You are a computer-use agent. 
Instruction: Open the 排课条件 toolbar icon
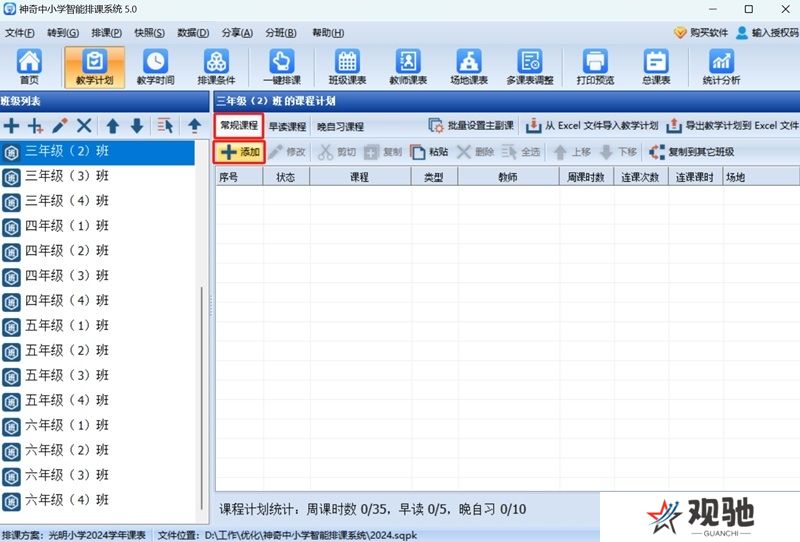click(216, 67)
